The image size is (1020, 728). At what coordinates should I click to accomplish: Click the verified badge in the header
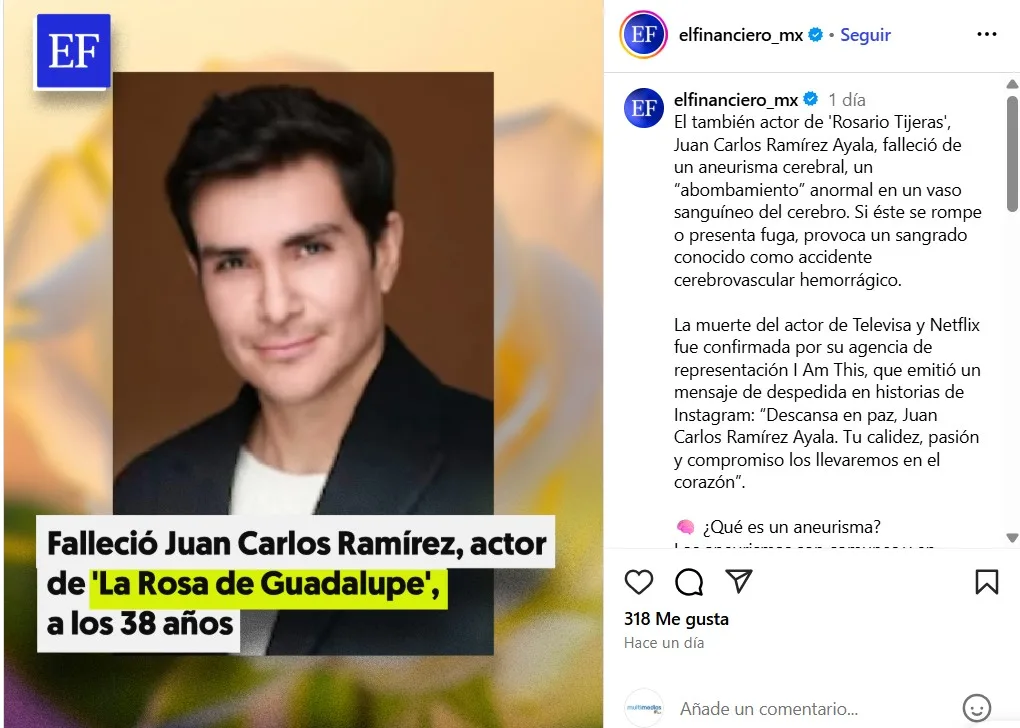click(815, 34)
